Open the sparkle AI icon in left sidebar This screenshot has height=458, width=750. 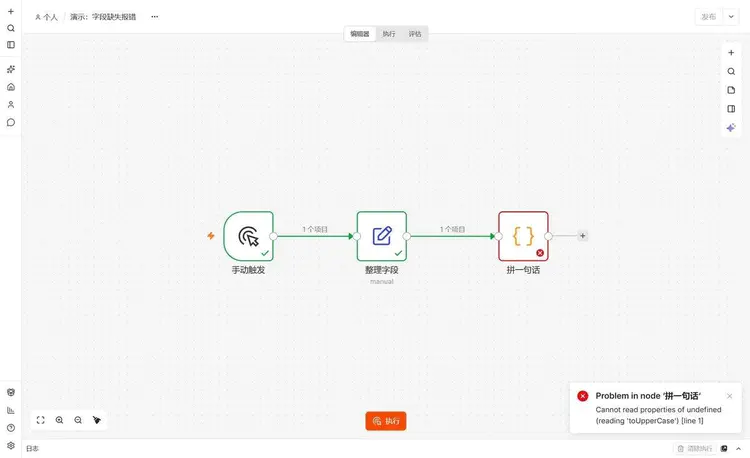tap(11, 69)
